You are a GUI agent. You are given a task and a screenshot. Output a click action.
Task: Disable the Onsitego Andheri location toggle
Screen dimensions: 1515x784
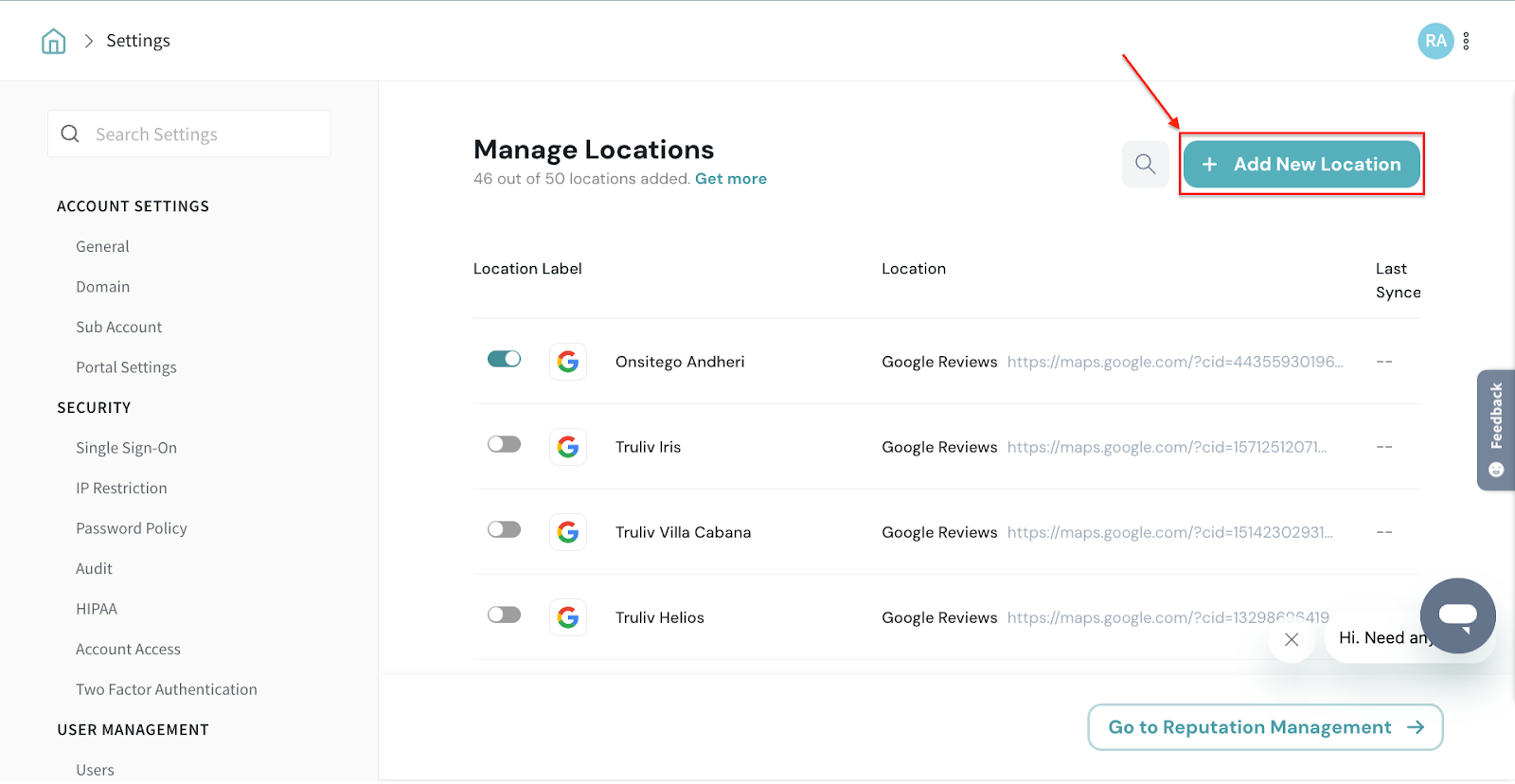504,359
